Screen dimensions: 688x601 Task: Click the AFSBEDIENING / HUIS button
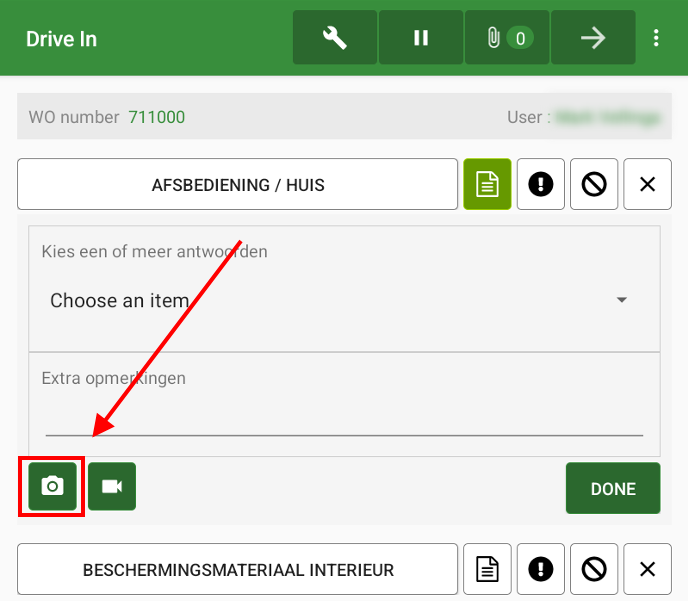click(x=238, y=185)
